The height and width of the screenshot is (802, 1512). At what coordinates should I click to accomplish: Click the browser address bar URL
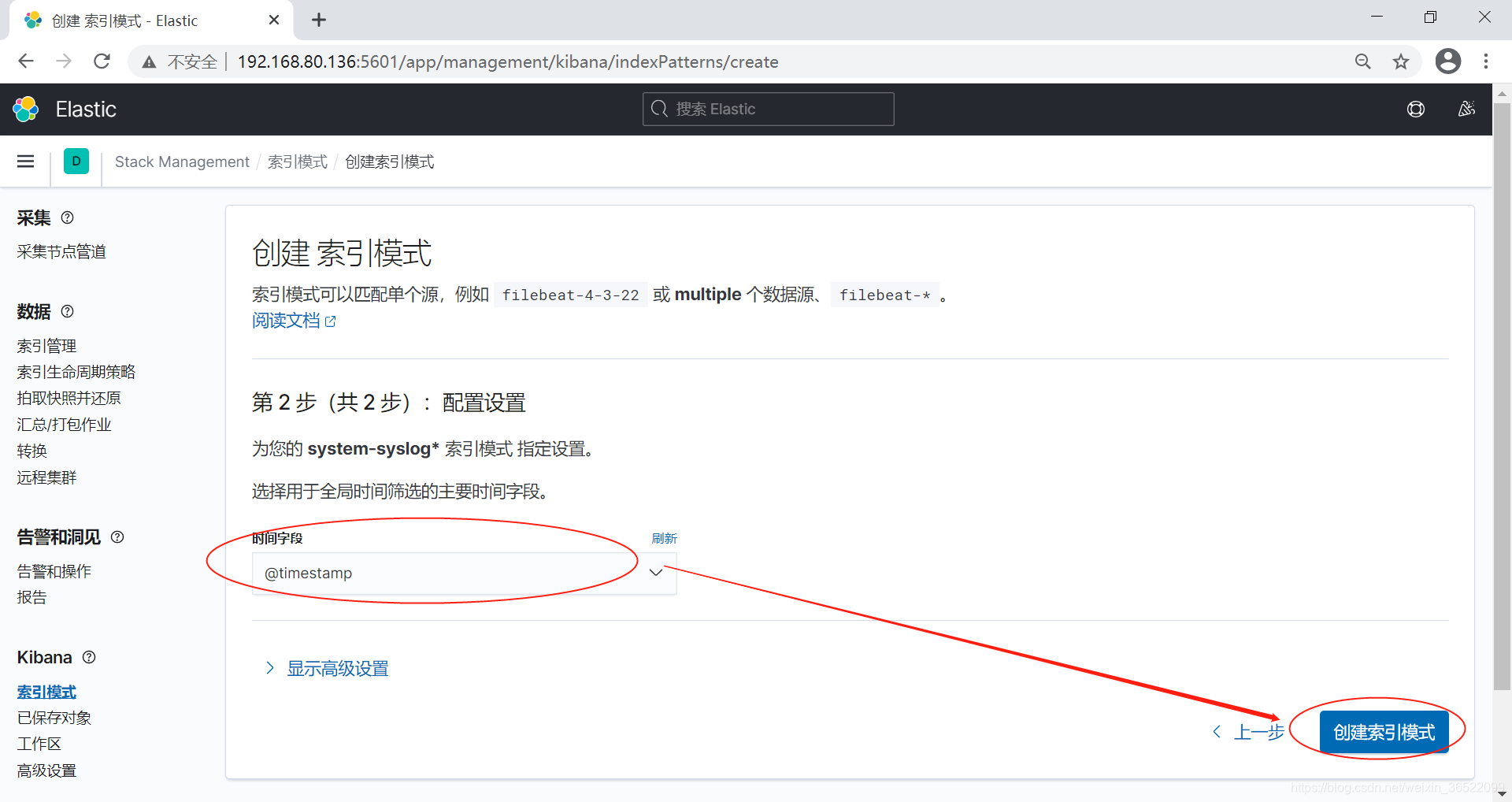pos(508,62)
